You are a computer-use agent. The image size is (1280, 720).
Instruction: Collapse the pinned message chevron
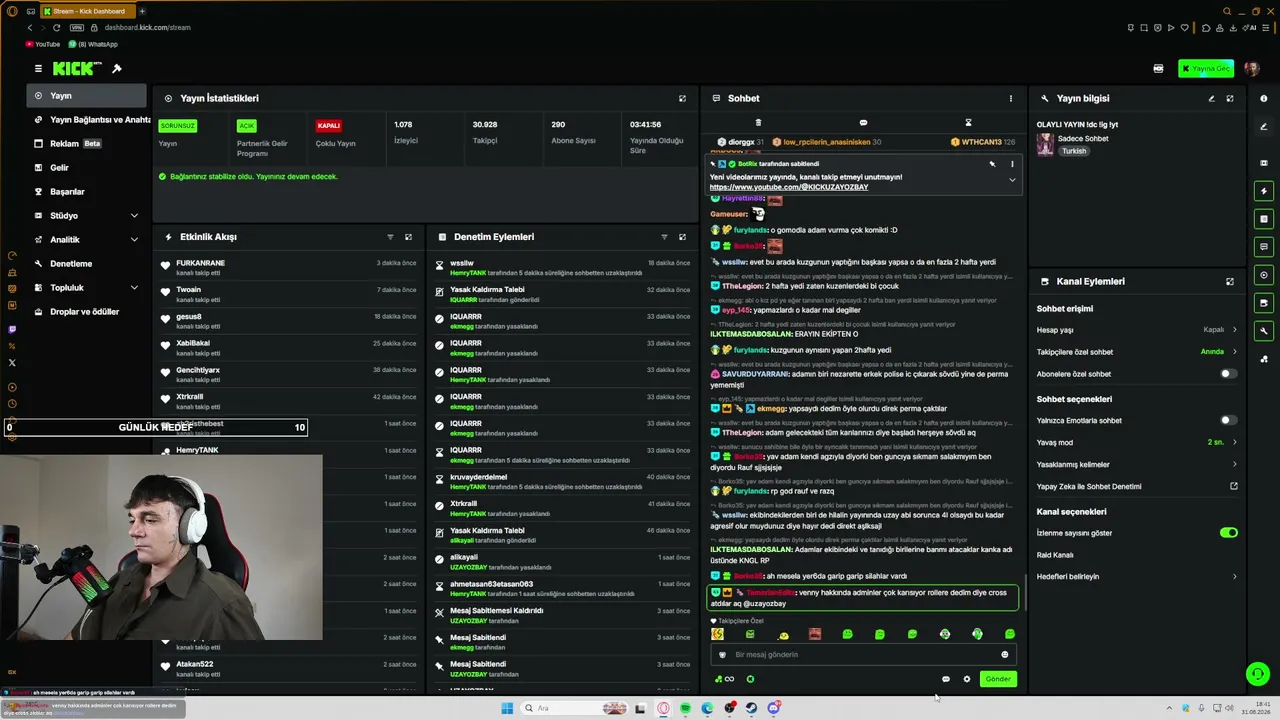click(x=1012, y=180)
